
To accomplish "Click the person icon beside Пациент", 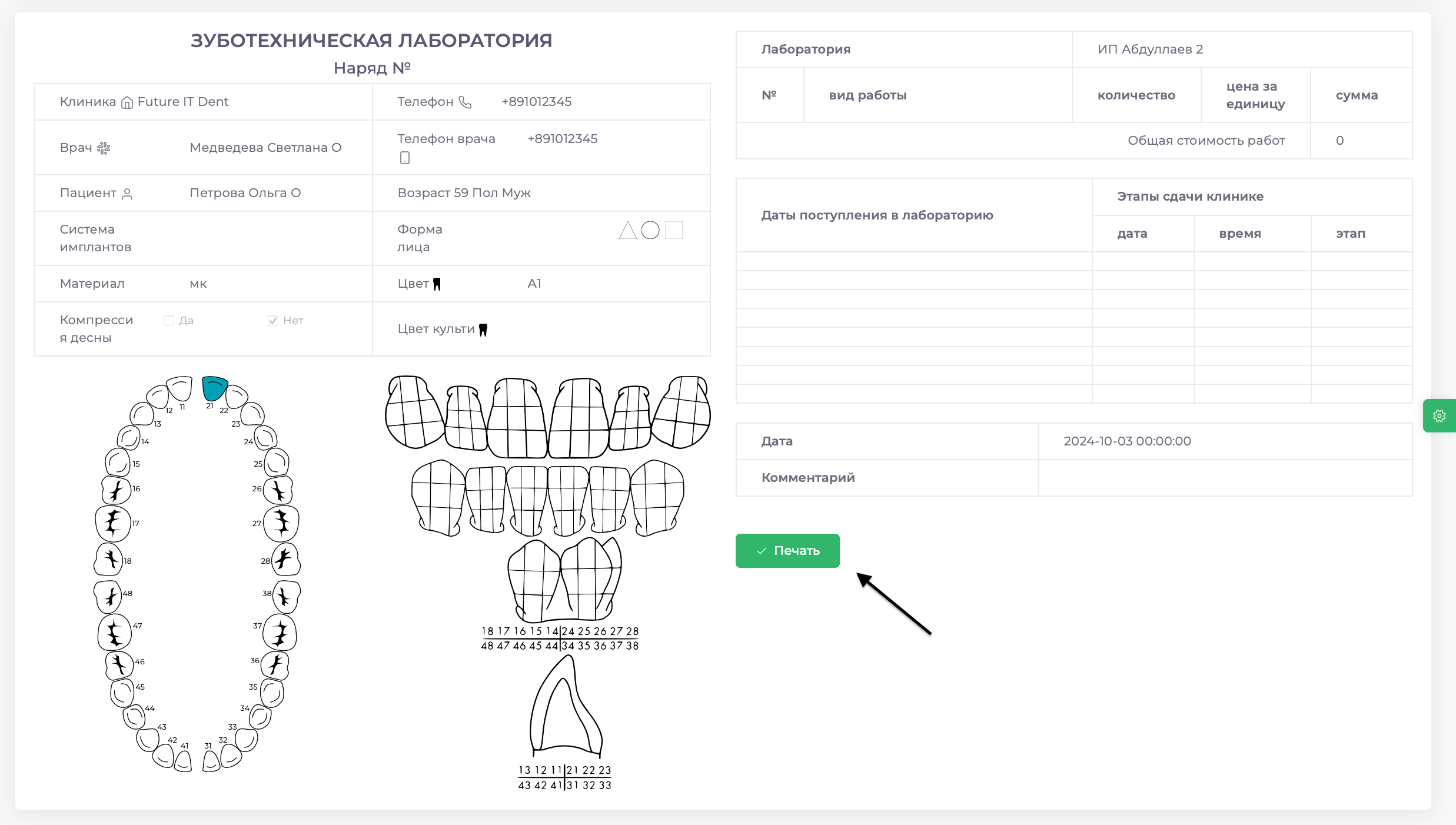I will point(127,194).
